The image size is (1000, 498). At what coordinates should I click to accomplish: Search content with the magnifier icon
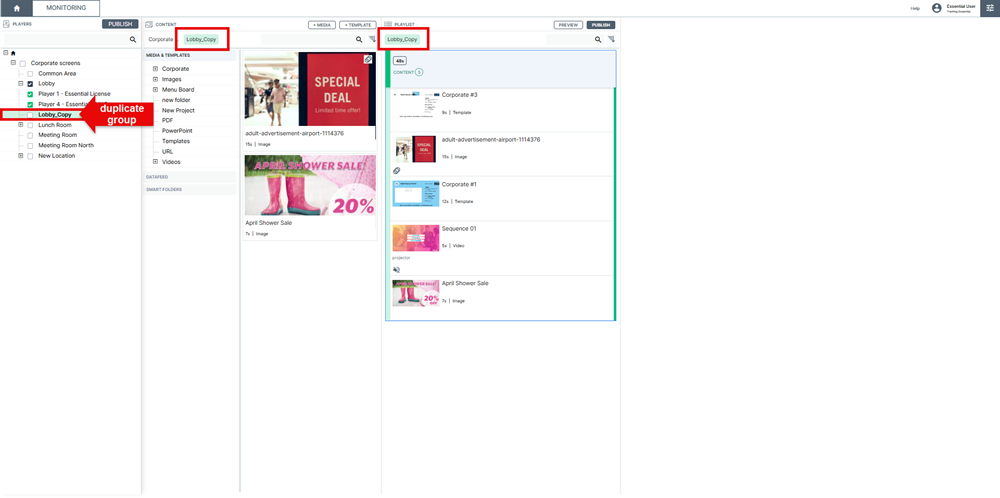coord(359,40)
